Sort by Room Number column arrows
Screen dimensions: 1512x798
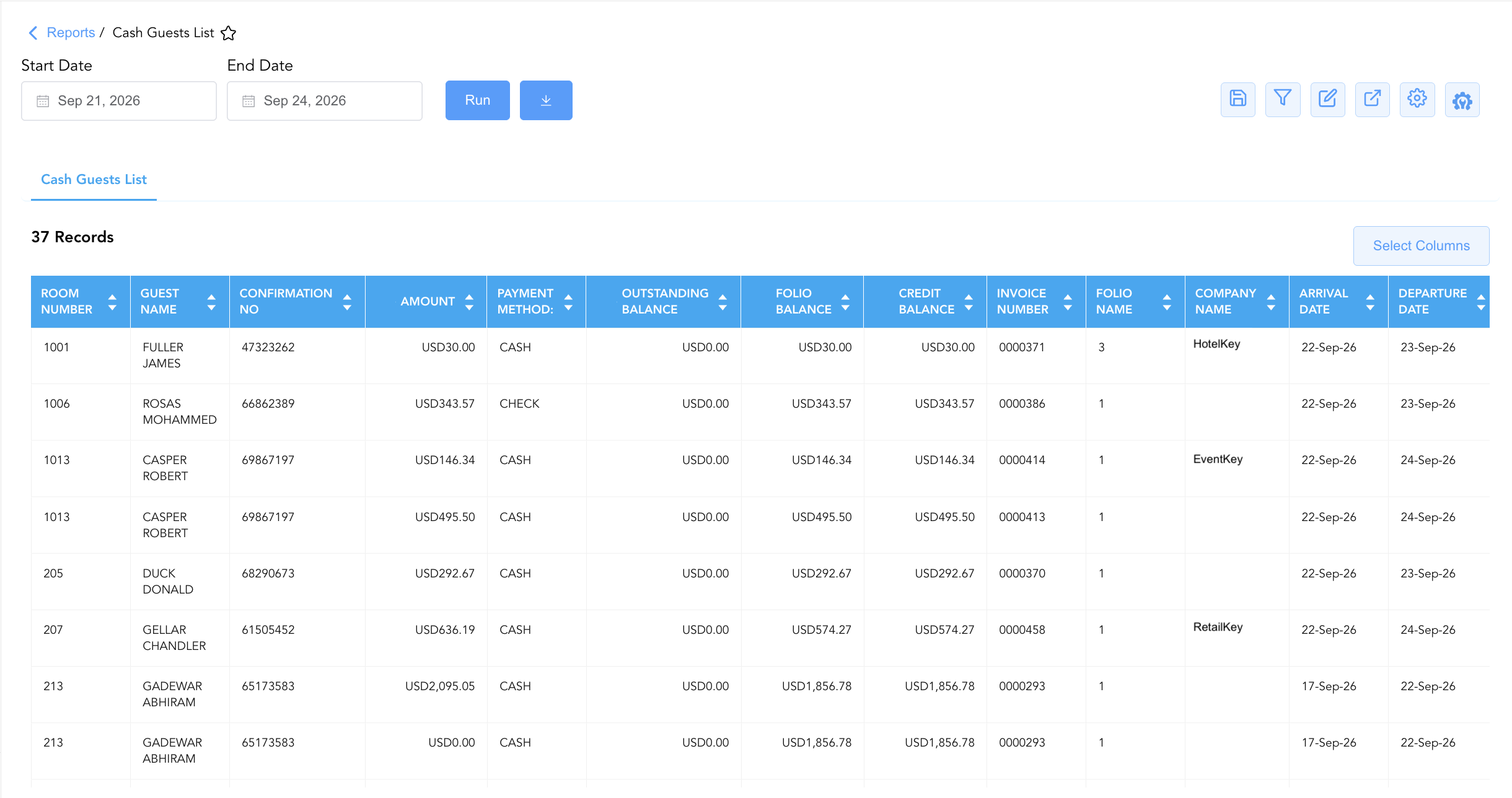pyautogui.click(x=112, y=302)
